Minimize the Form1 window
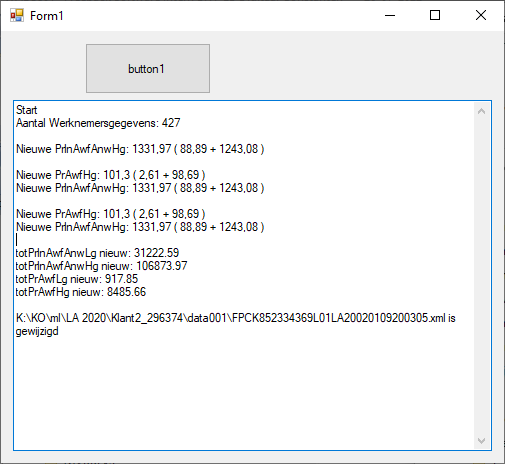 pyautogui.click(x=390, y=15)
